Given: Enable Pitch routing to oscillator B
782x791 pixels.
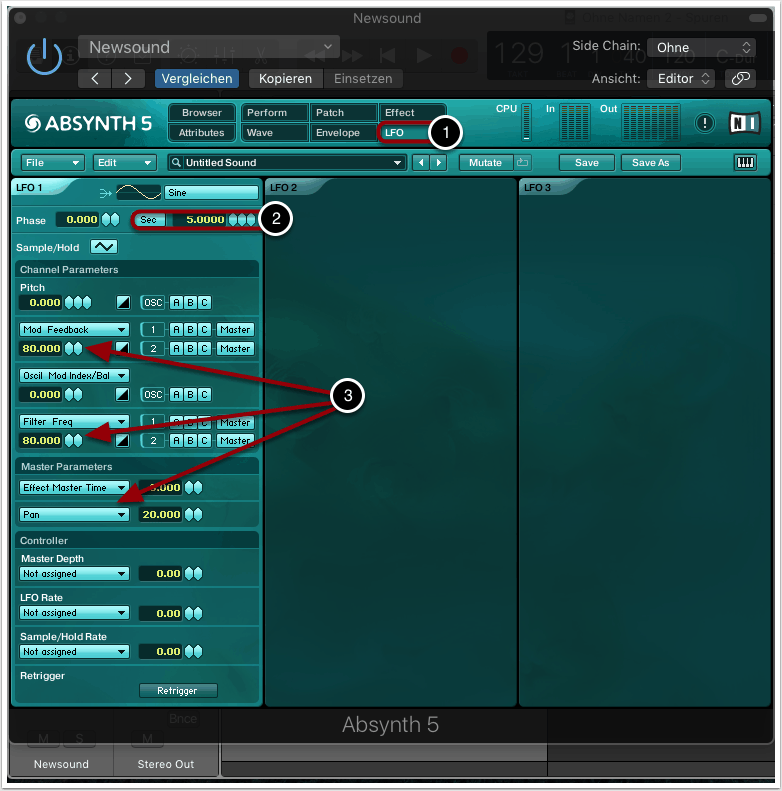Looking at the screenshot, I should point(190,303).
